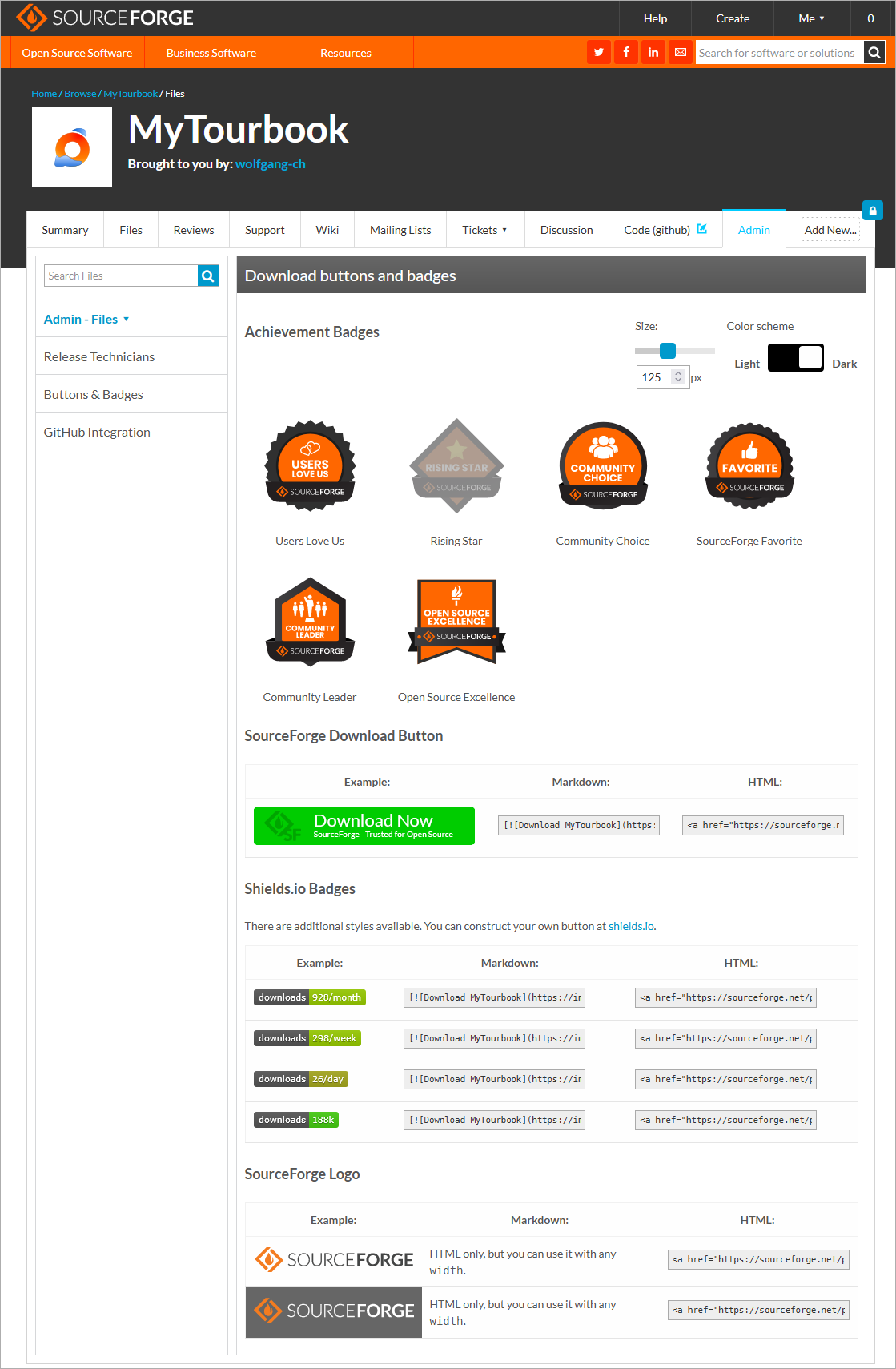The height and width of the screenshot is (1369, 896).
Task: Open the Discussion tab
Action: tap(567, 230)
